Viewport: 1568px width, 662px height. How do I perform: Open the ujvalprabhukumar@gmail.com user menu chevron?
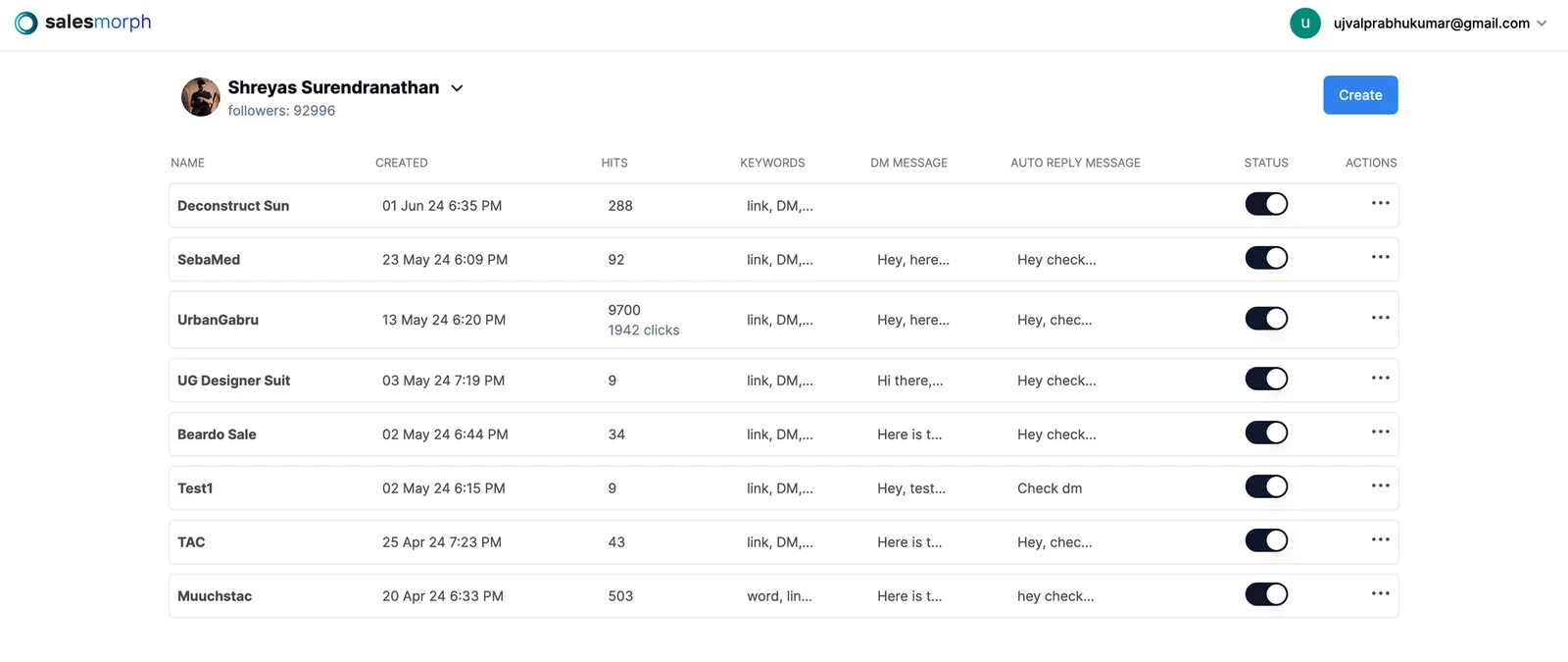point(1542,24)
